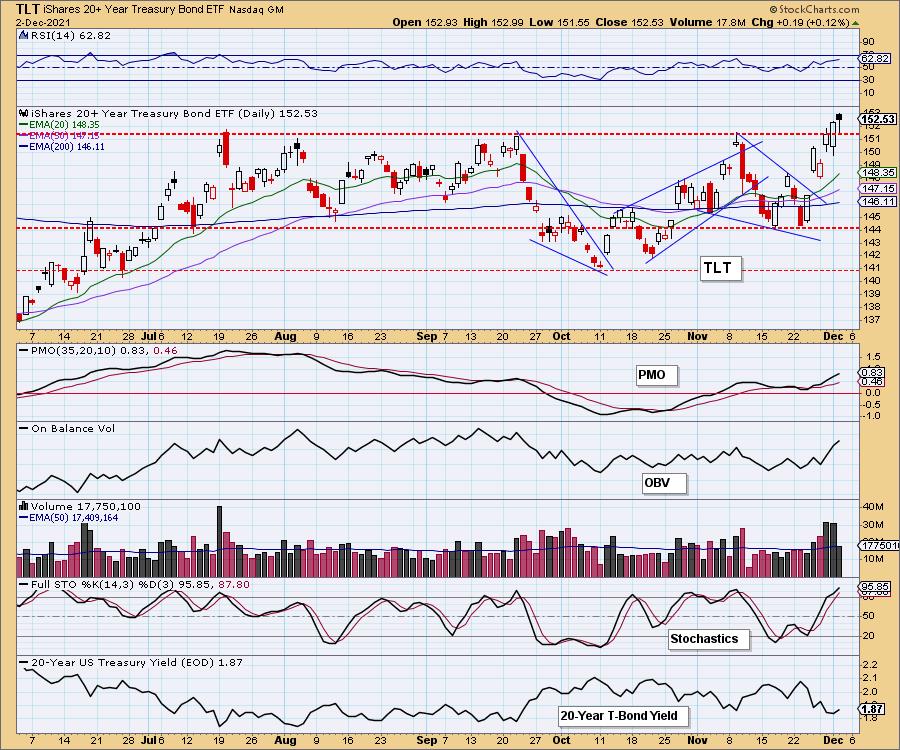Click the TLT ticker symbol in header

pyautogui.click(x=28, y=9)
